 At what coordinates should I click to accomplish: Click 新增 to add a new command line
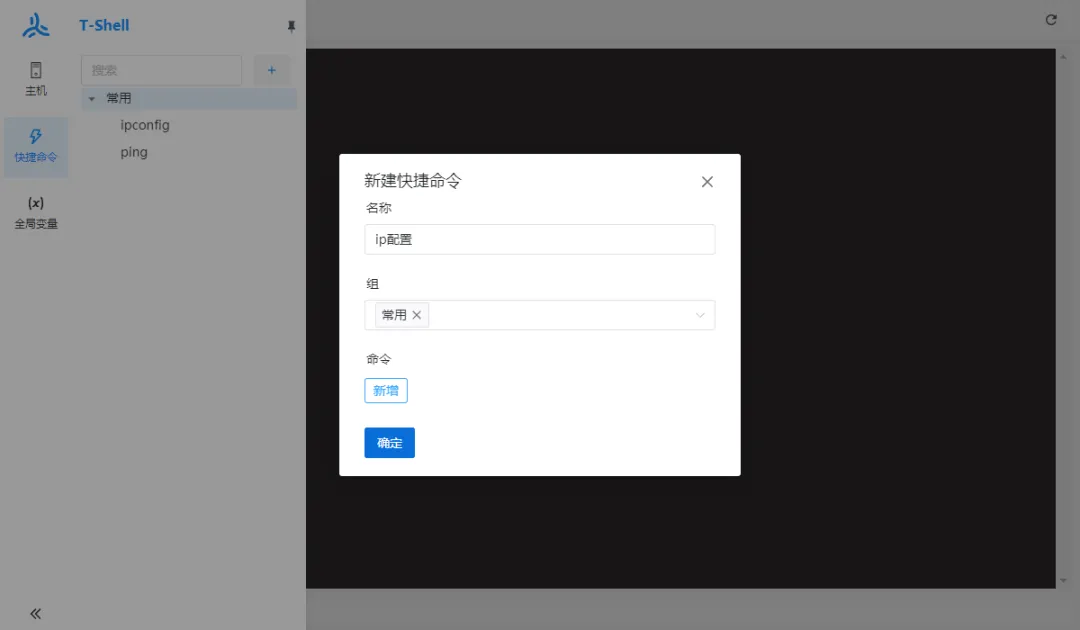386,390
